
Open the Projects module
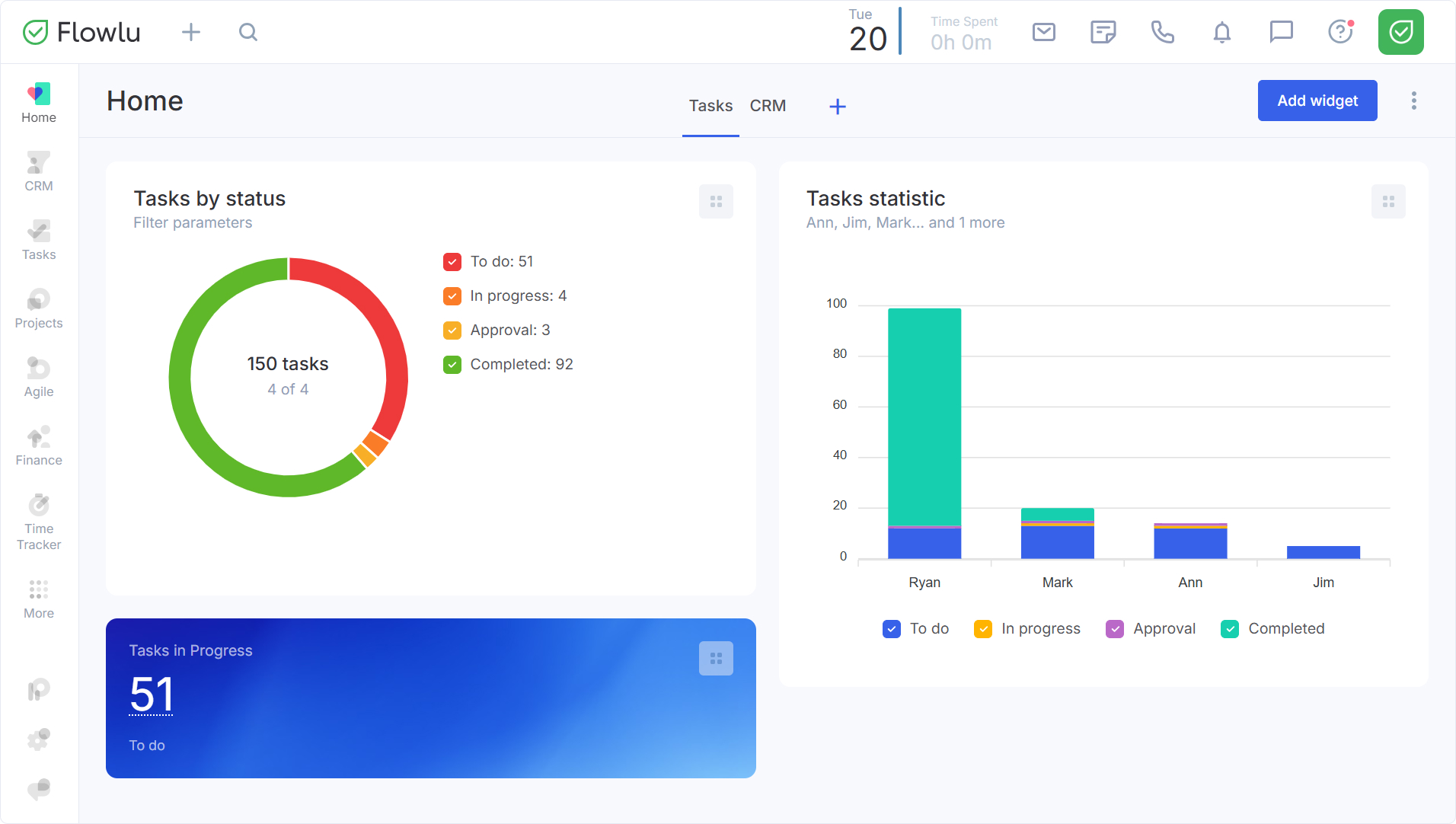(38, 308)
